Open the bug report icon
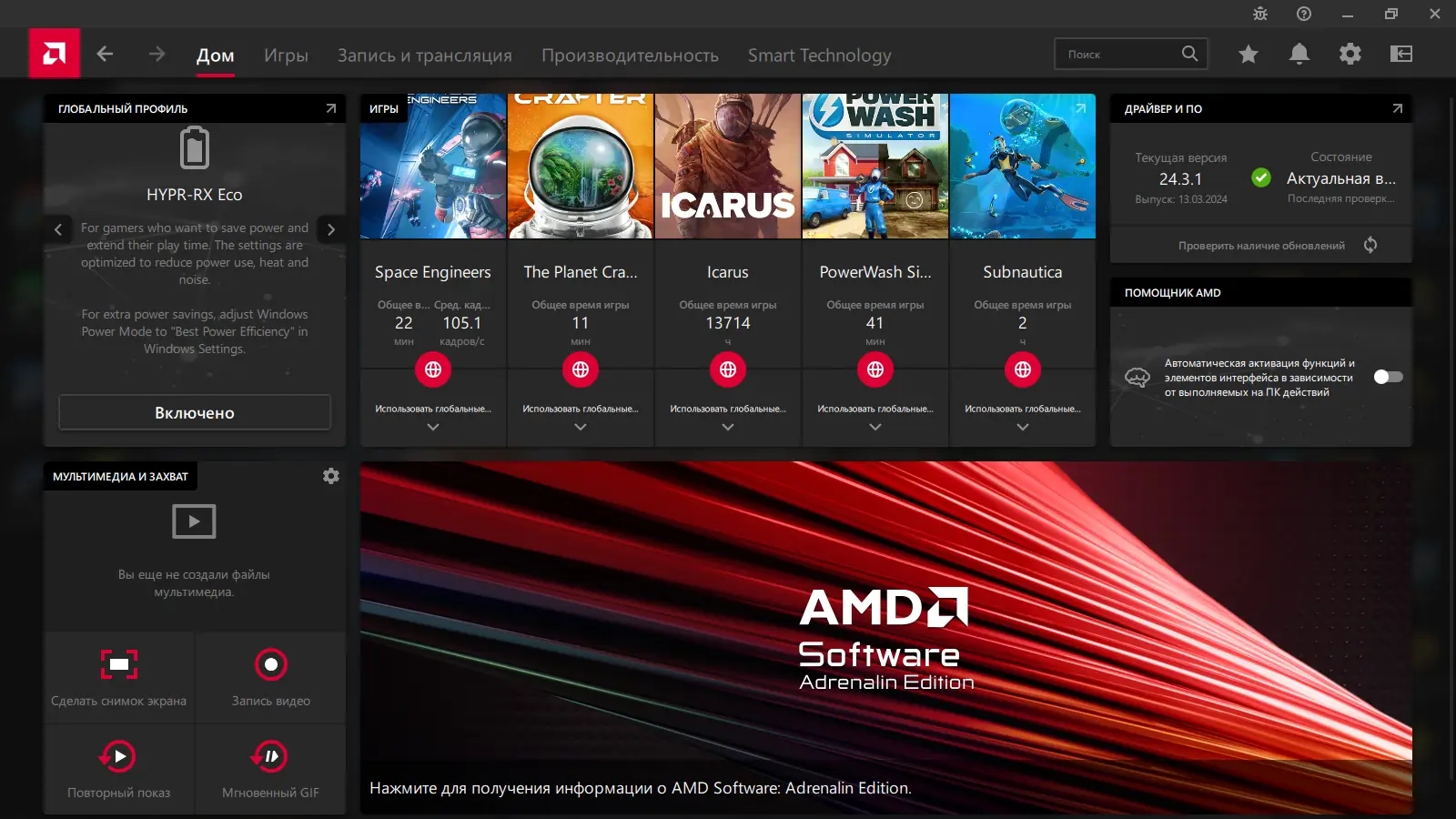Screen dimensions: 1456x819 point(1260,14)
